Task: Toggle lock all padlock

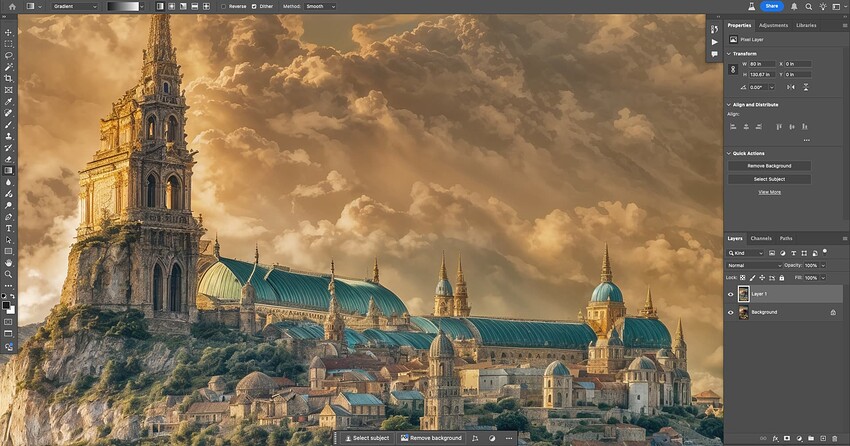Action: click(x=782, y=278)
